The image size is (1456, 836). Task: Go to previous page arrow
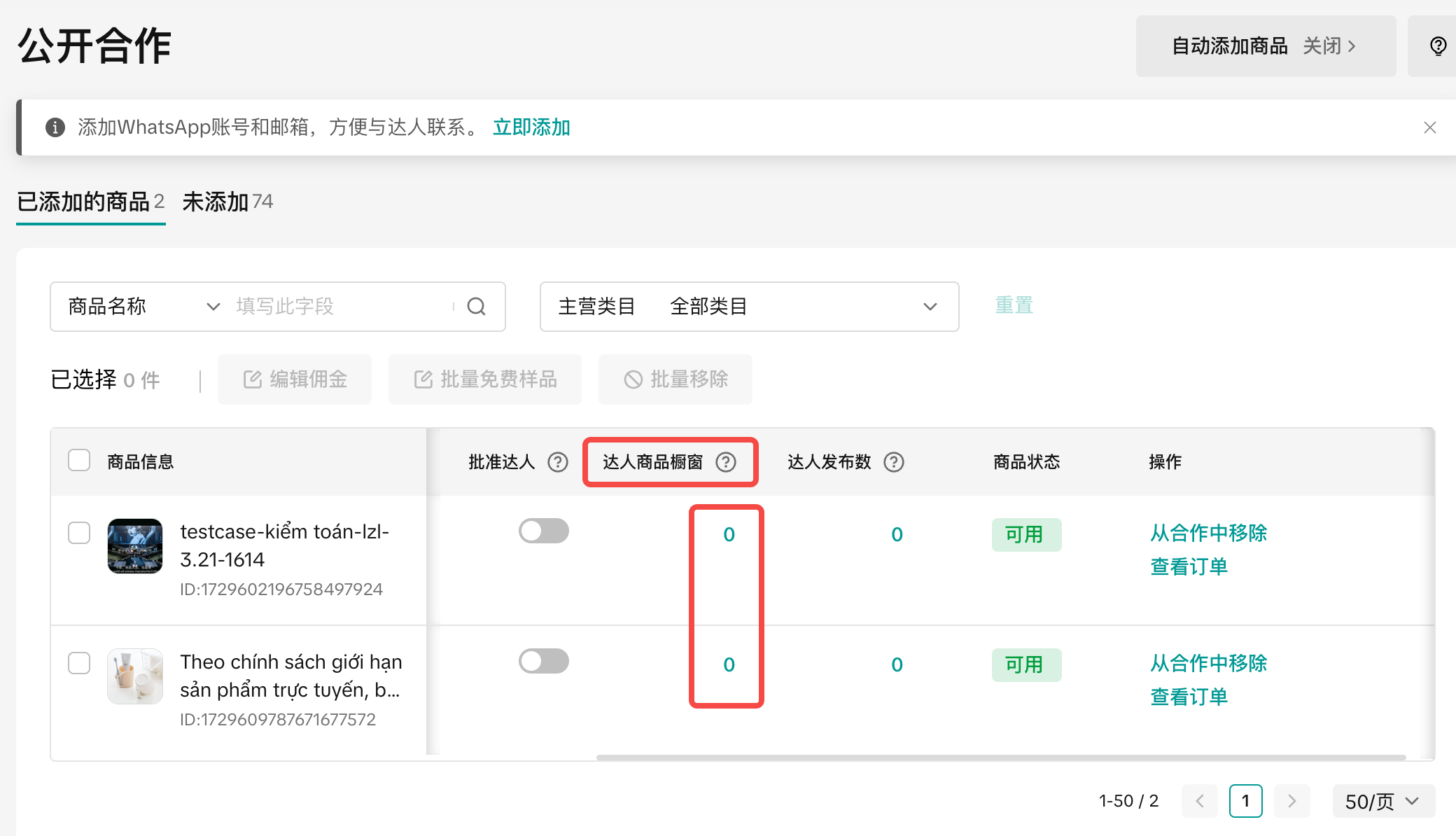pos(1200,801)
